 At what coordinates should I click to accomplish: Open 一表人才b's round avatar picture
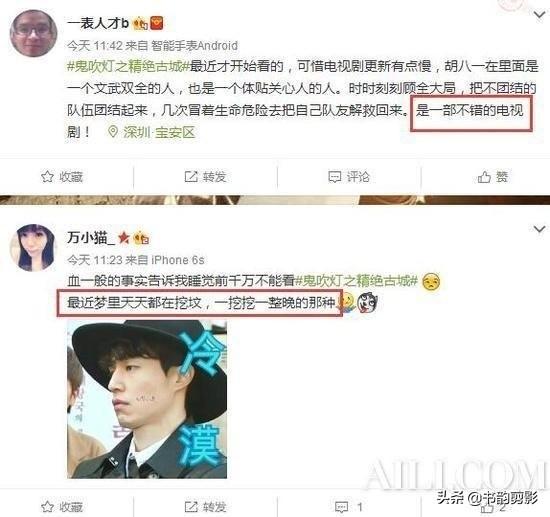pyautogui.click(x=34, y=33)
